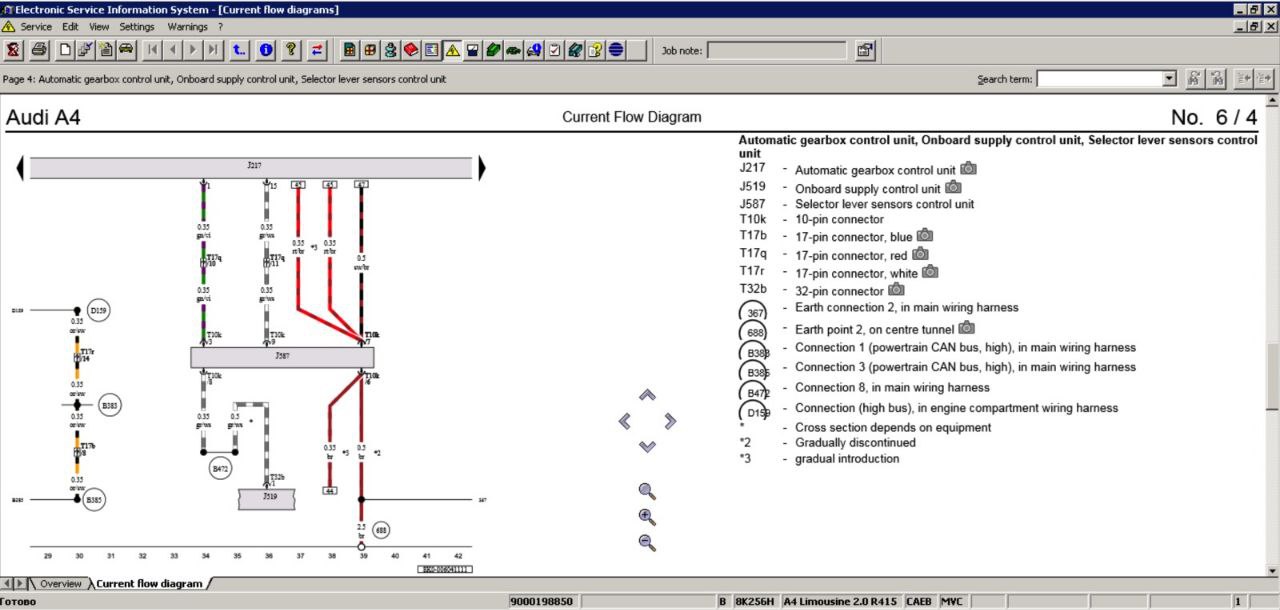Open the View menu

point(99,27)
